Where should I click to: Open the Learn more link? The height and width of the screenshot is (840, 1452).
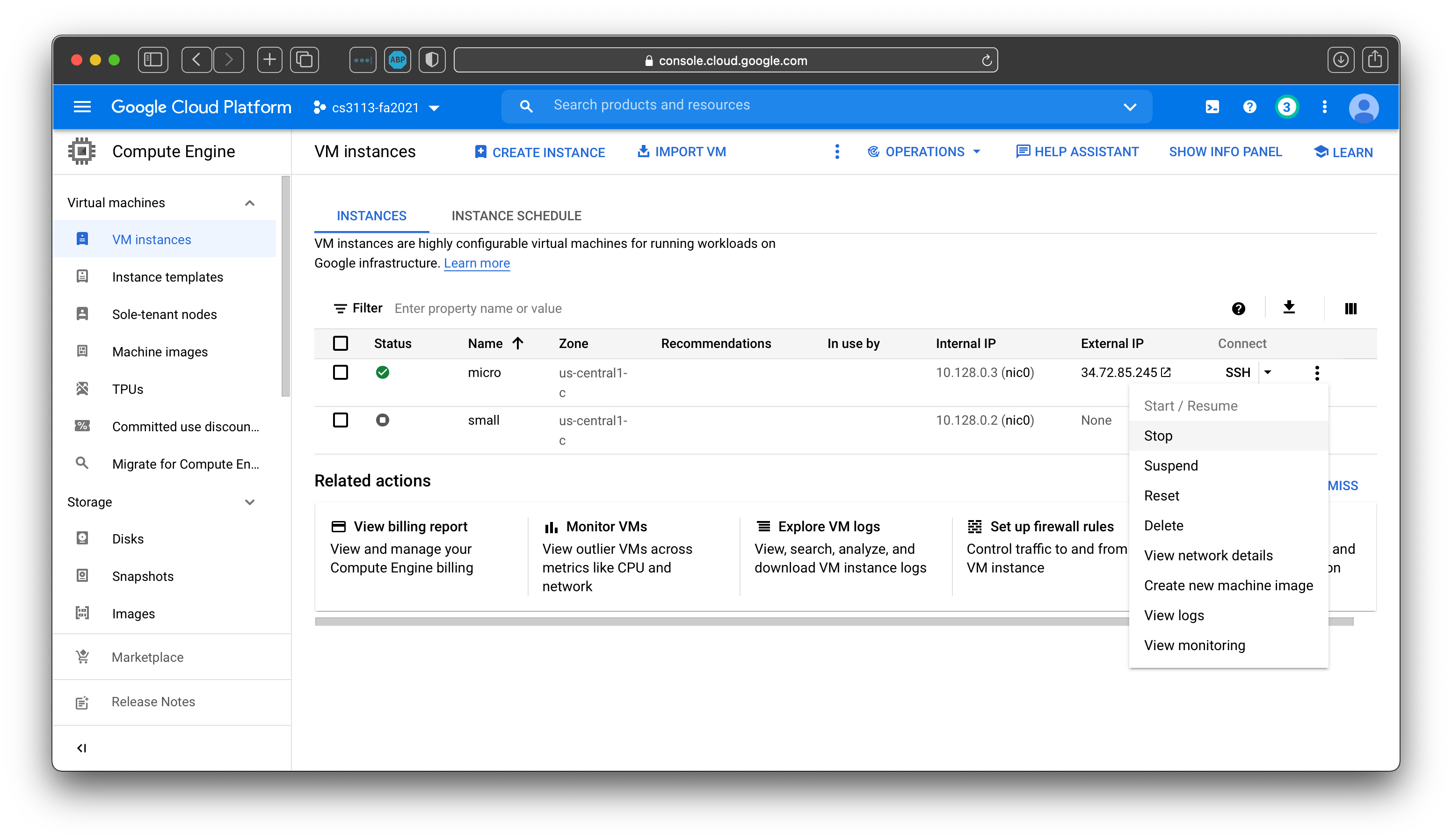pyautogui.click(x=477, y=263)
